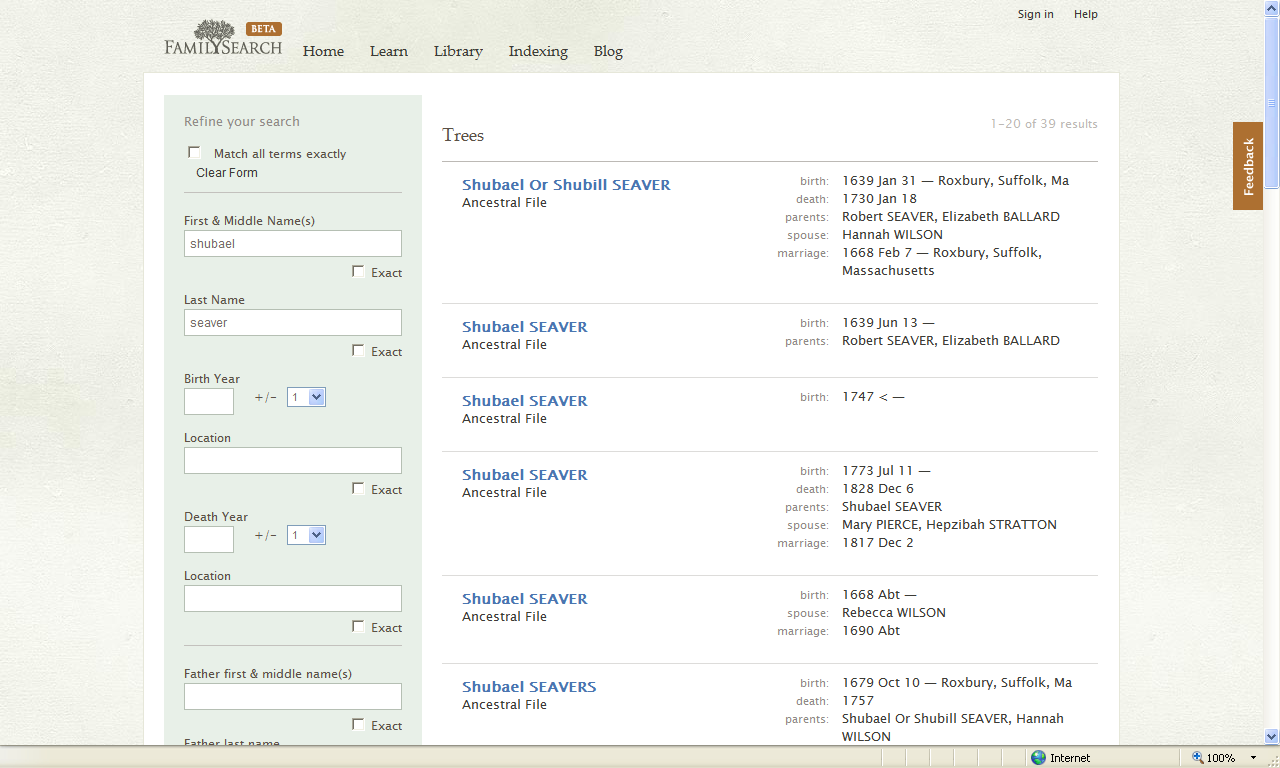This screenshot has width=1280, height=768.
Task: Enable Exact for the death Location
Action: point(357,627)
